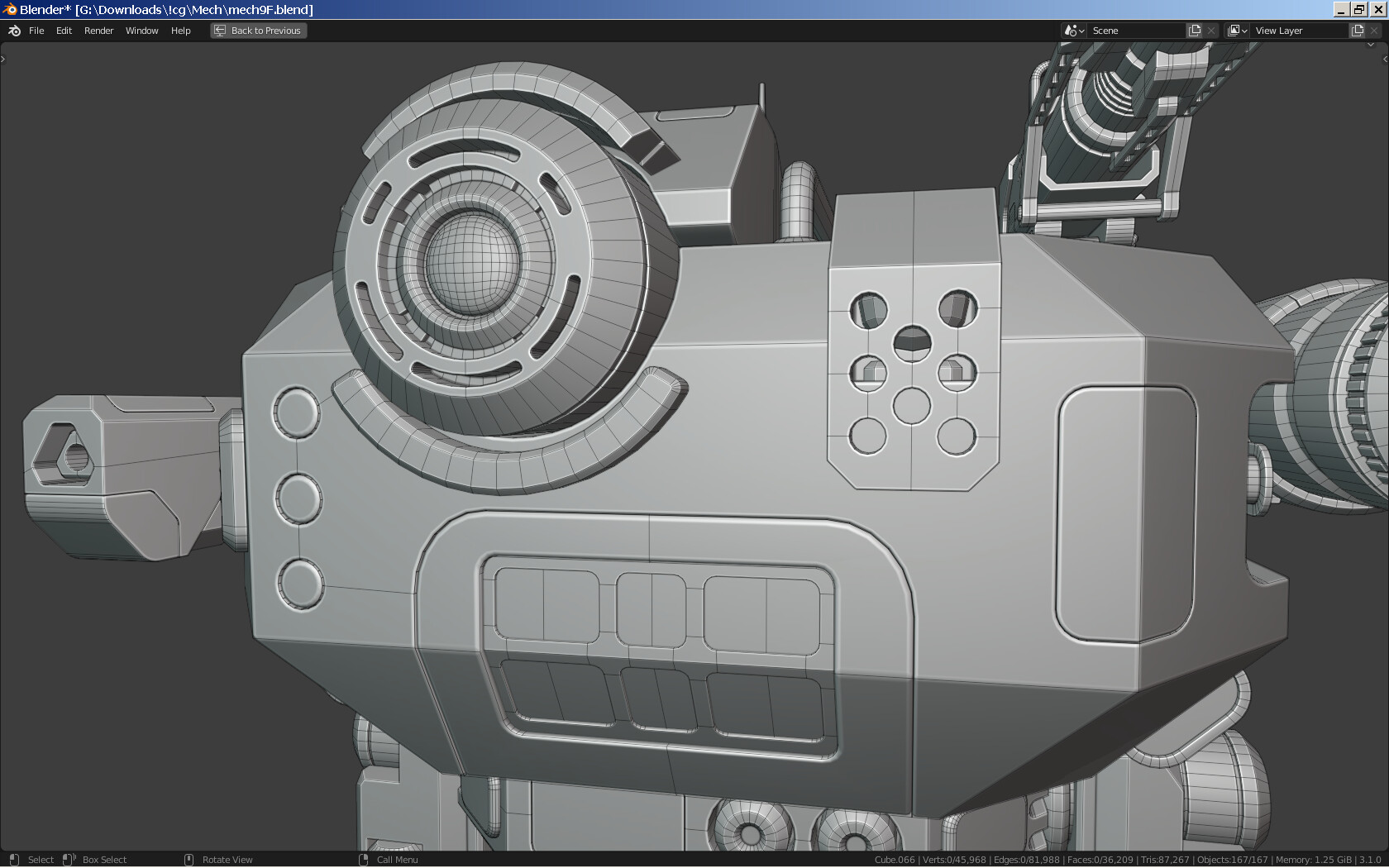
Task: Expand the left toolbar arrow
Action: click(3, 59)
